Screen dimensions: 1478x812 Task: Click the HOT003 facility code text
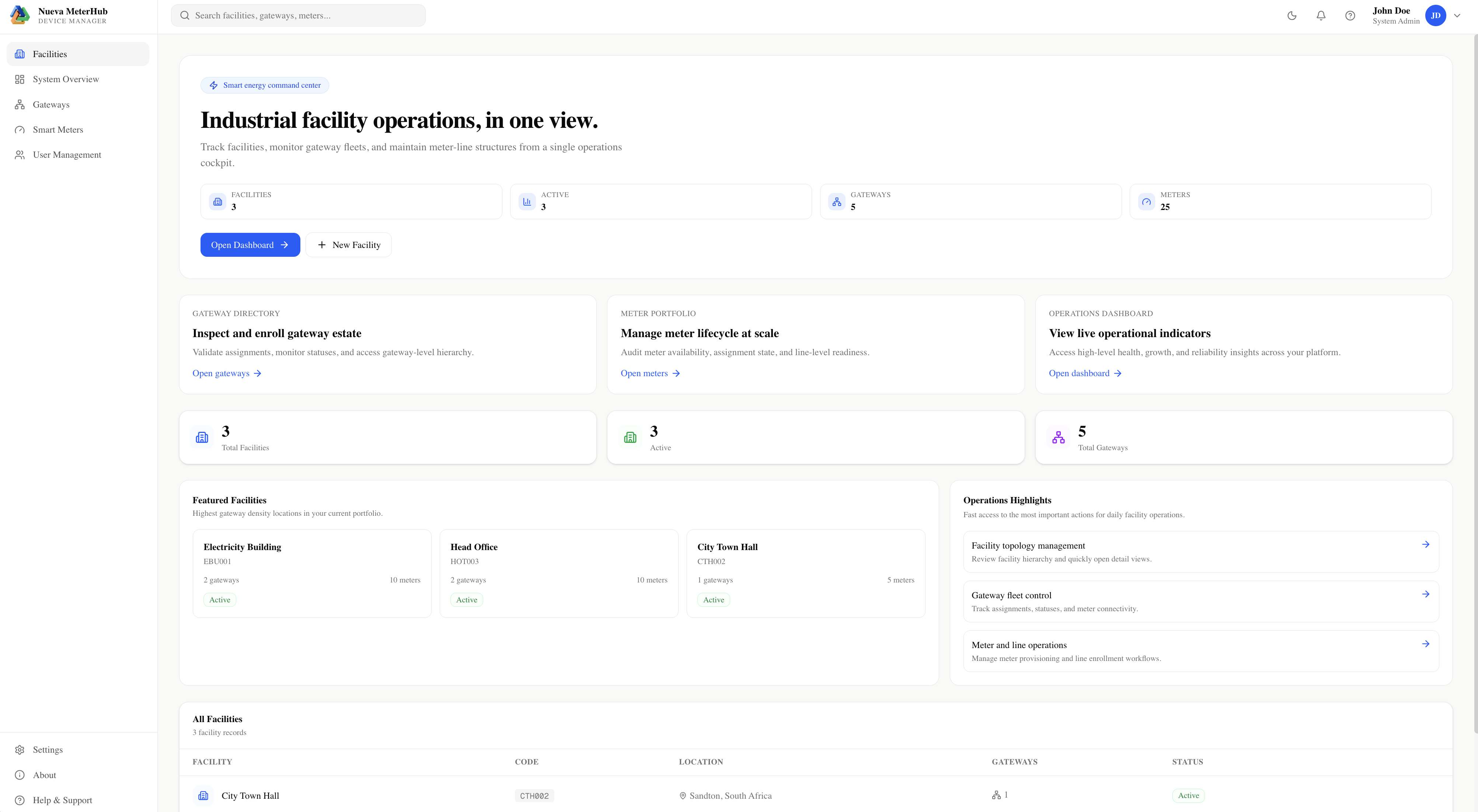click(x=464, y=562)
